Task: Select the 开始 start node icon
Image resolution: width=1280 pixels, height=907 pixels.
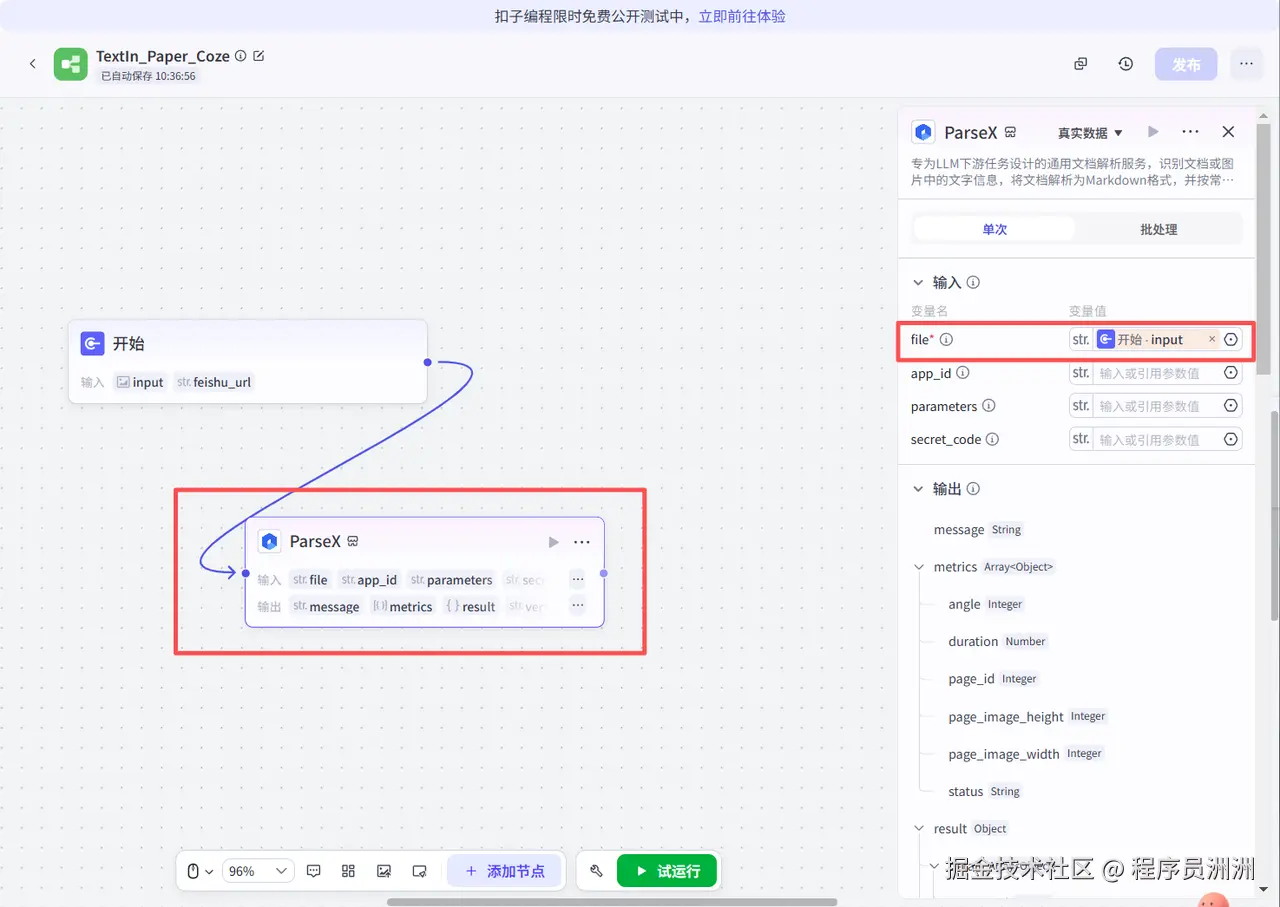Action: pyautogui.click(x=92, y=343)
